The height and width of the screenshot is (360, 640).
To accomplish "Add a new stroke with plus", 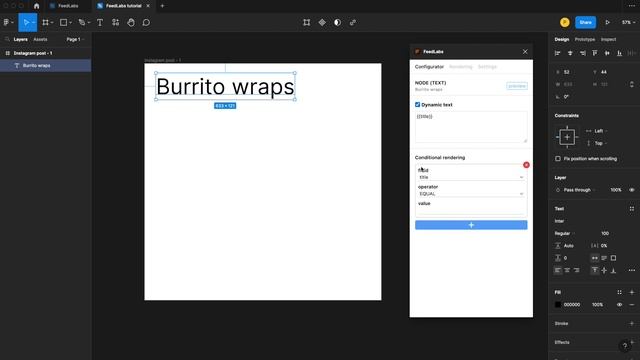I will (x=631, y=323).
